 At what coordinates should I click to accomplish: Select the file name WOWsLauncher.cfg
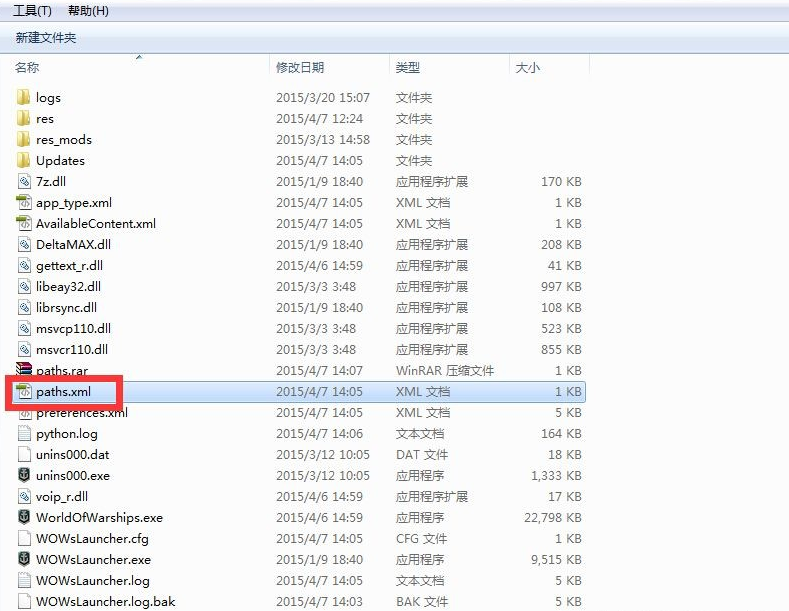pyautogui.click(x=92, y=539)
